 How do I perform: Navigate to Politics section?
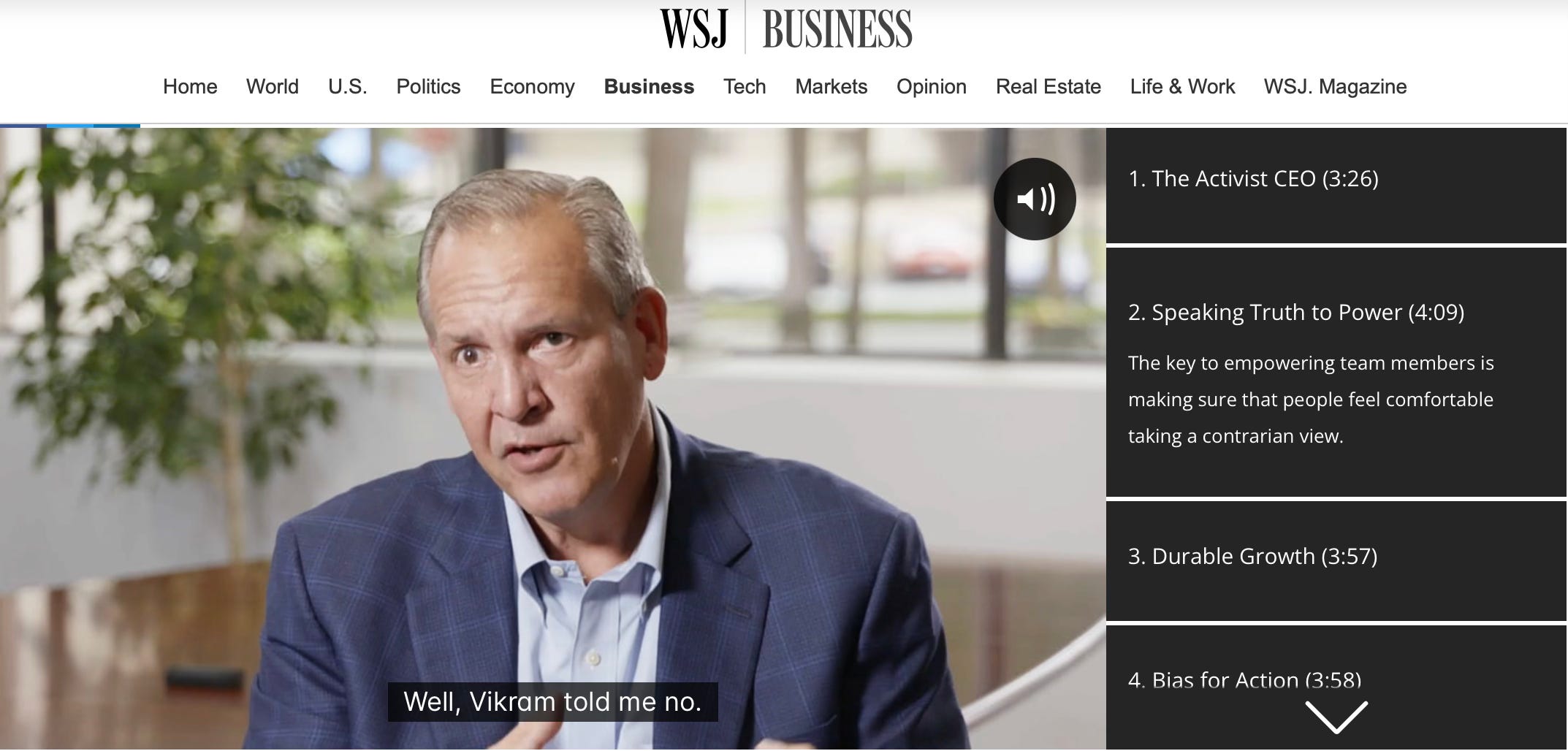point(428,86)
